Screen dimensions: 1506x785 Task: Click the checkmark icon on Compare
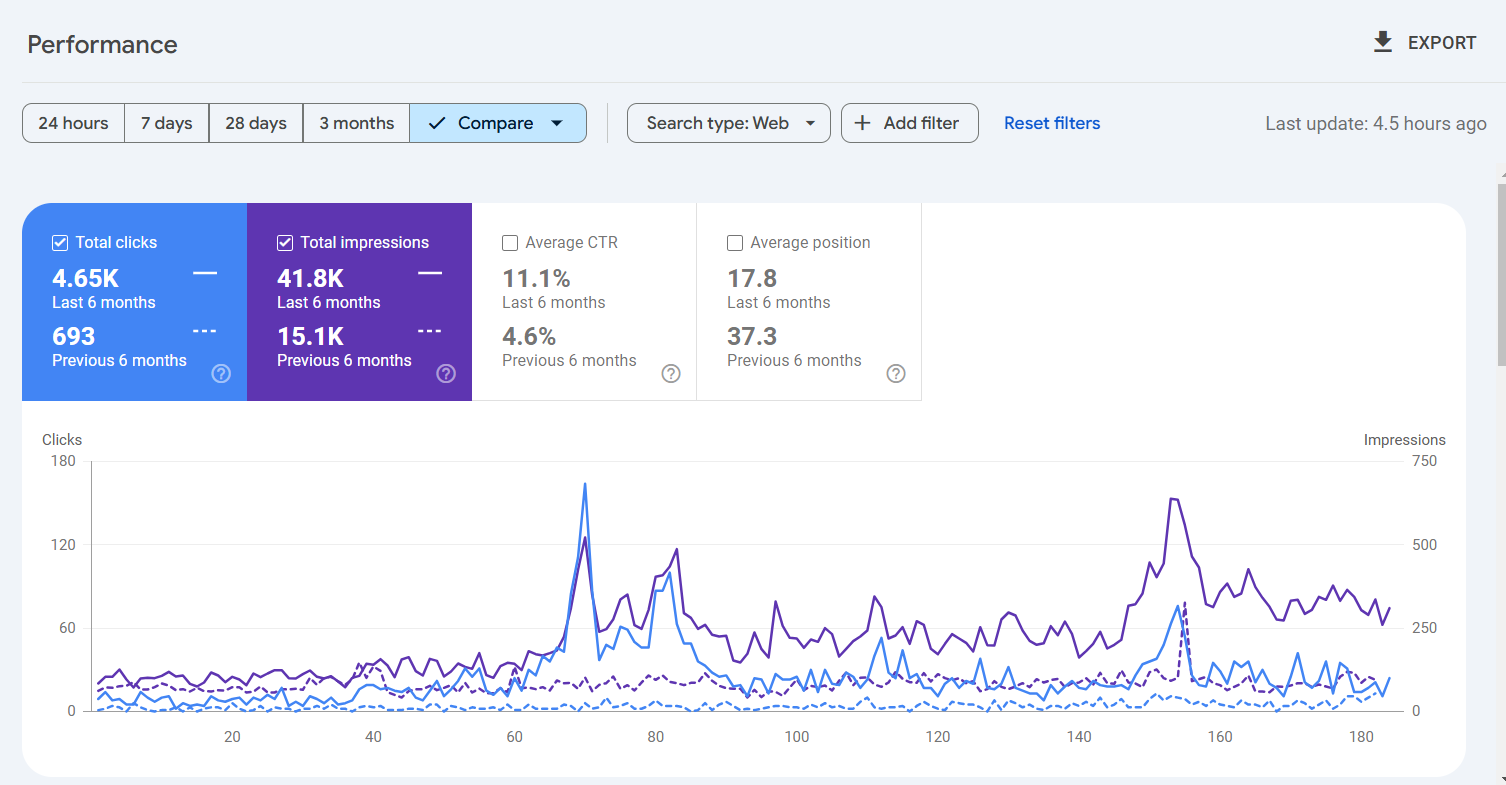(437, 123)
